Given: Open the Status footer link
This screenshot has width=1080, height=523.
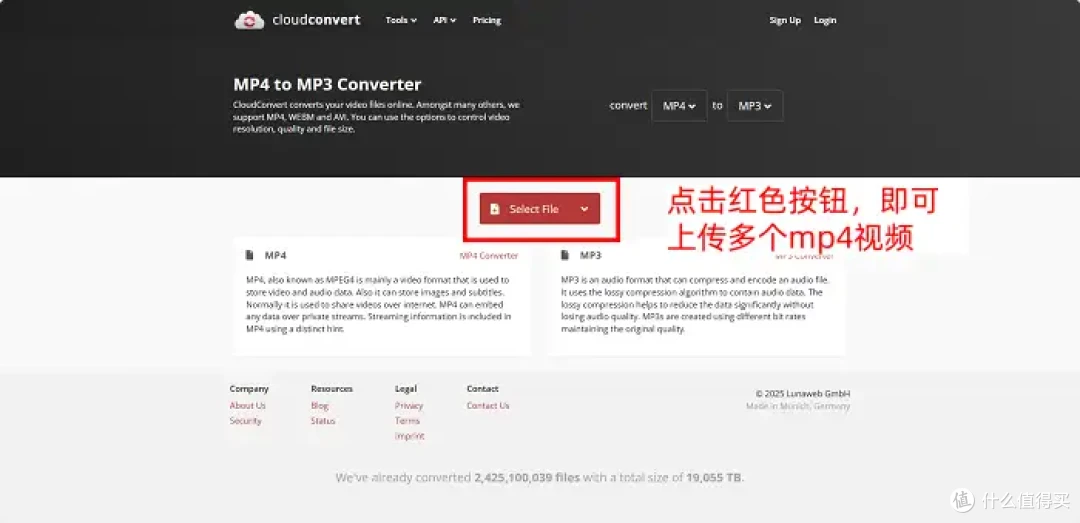Looking at the screenshot, I should pyautogui.click(x=323, y=421).
